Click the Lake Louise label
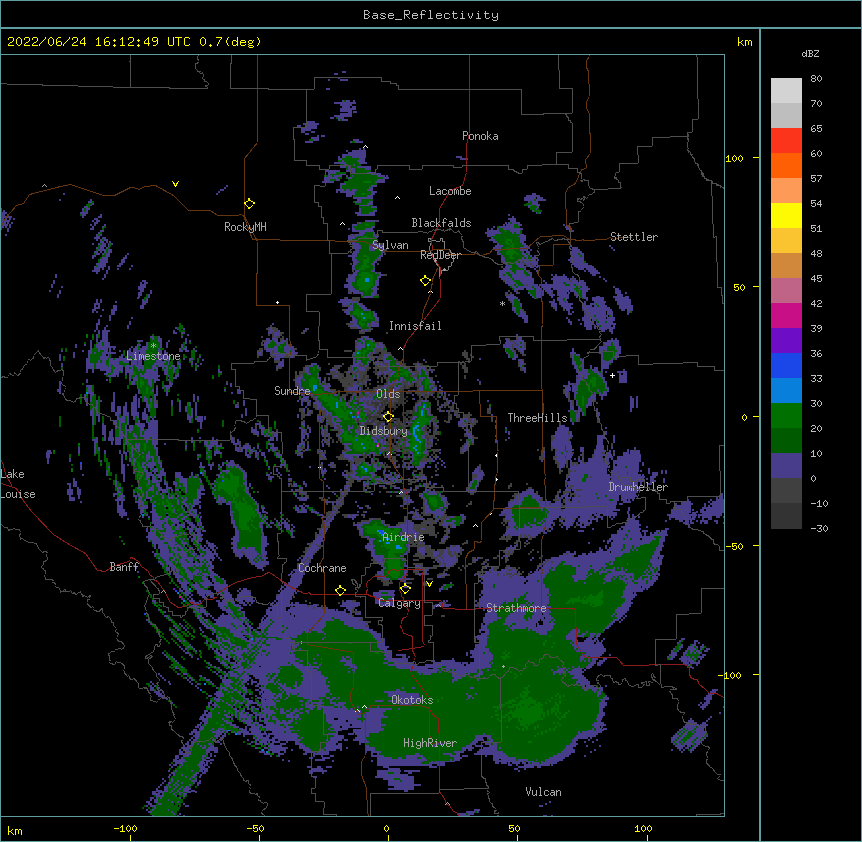The image size is (862, 842). (x=18, y=484)
